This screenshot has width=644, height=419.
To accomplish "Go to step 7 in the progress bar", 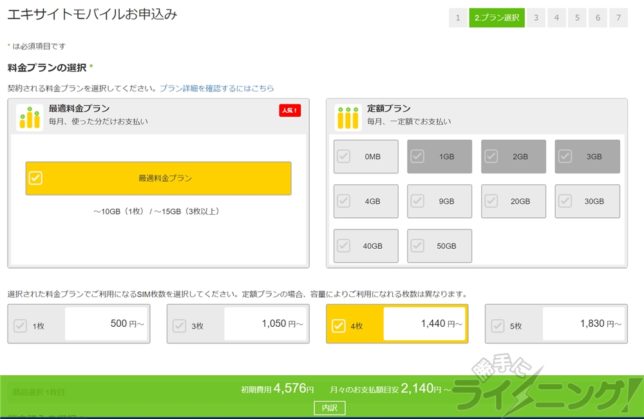I will (x=619, y=18).
